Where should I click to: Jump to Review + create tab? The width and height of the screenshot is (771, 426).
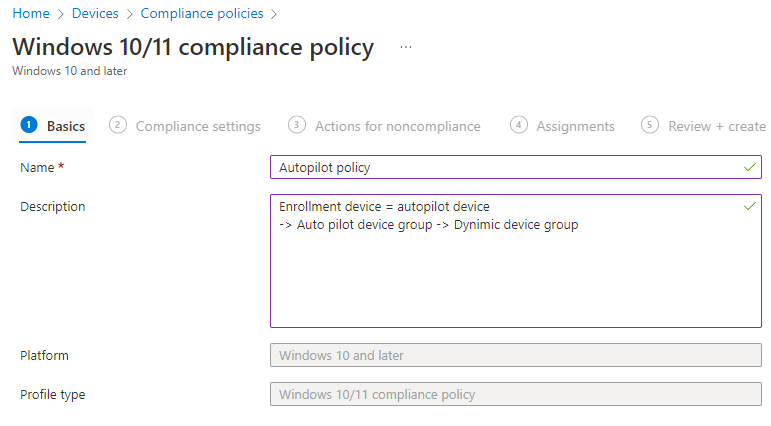(716, 126)
